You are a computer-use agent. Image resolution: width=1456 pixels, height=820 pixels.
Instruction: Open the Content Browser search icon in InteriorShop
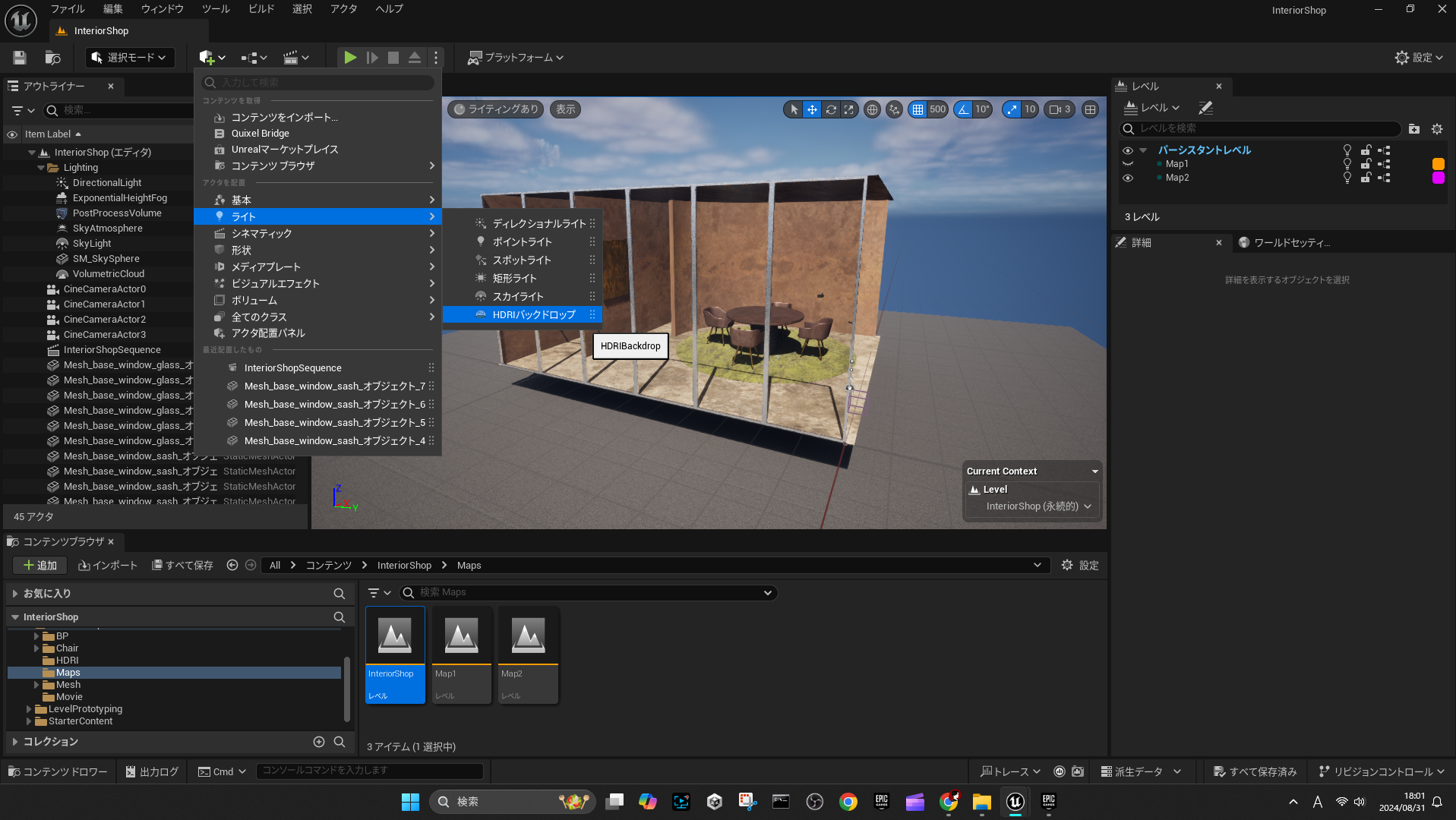click(x=339, y=617)
